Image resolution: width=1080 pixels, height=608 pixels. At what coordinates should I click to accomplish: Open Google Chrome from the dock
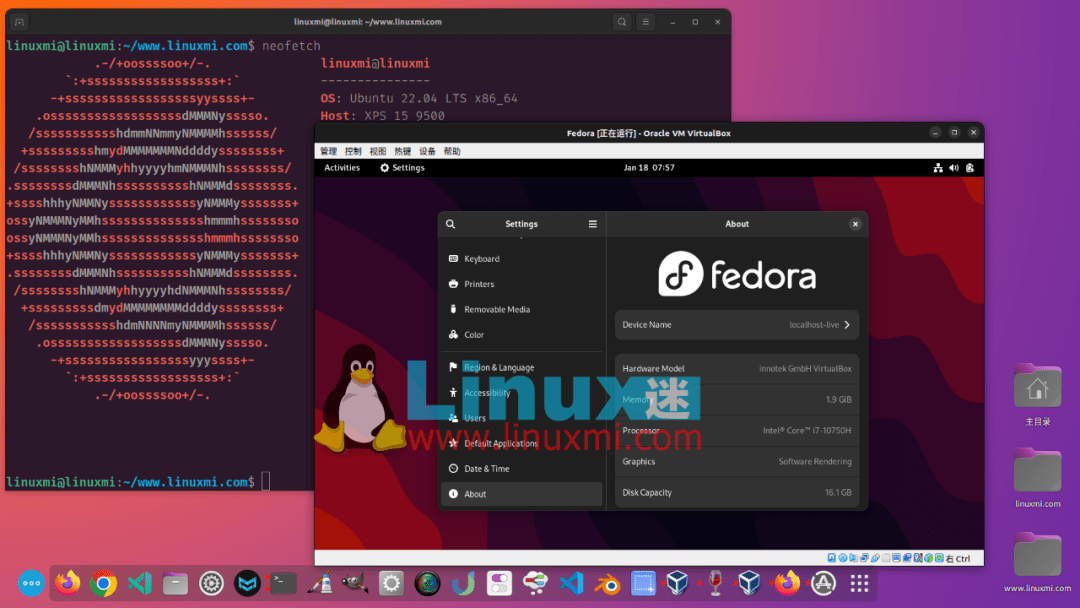point(103,583)
